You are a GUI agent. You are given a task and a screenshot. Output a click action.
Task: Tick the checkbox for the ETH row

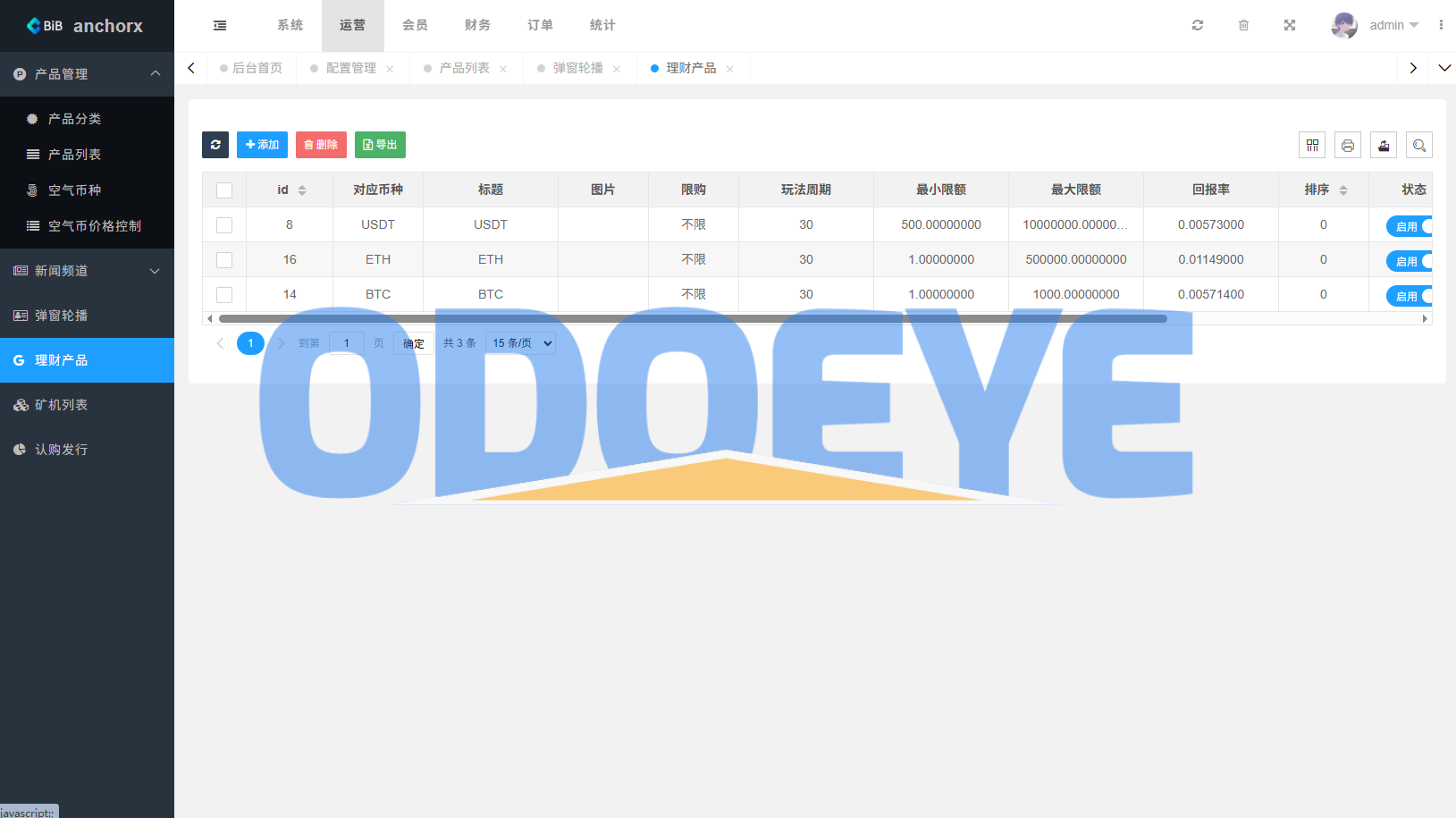tap(224, 260)
